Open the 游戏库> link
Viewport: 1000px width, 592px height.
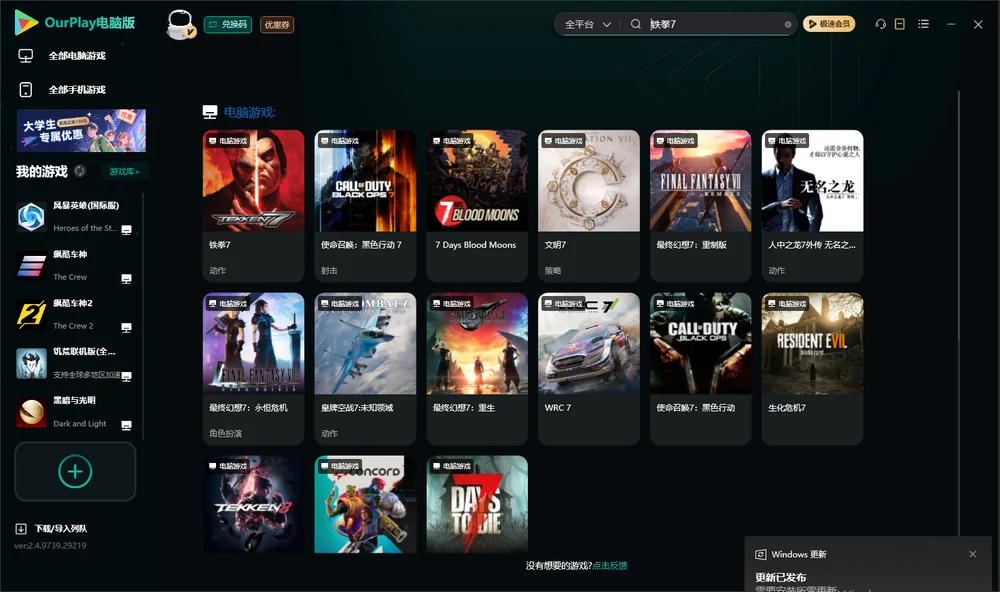tap(124, 171)
